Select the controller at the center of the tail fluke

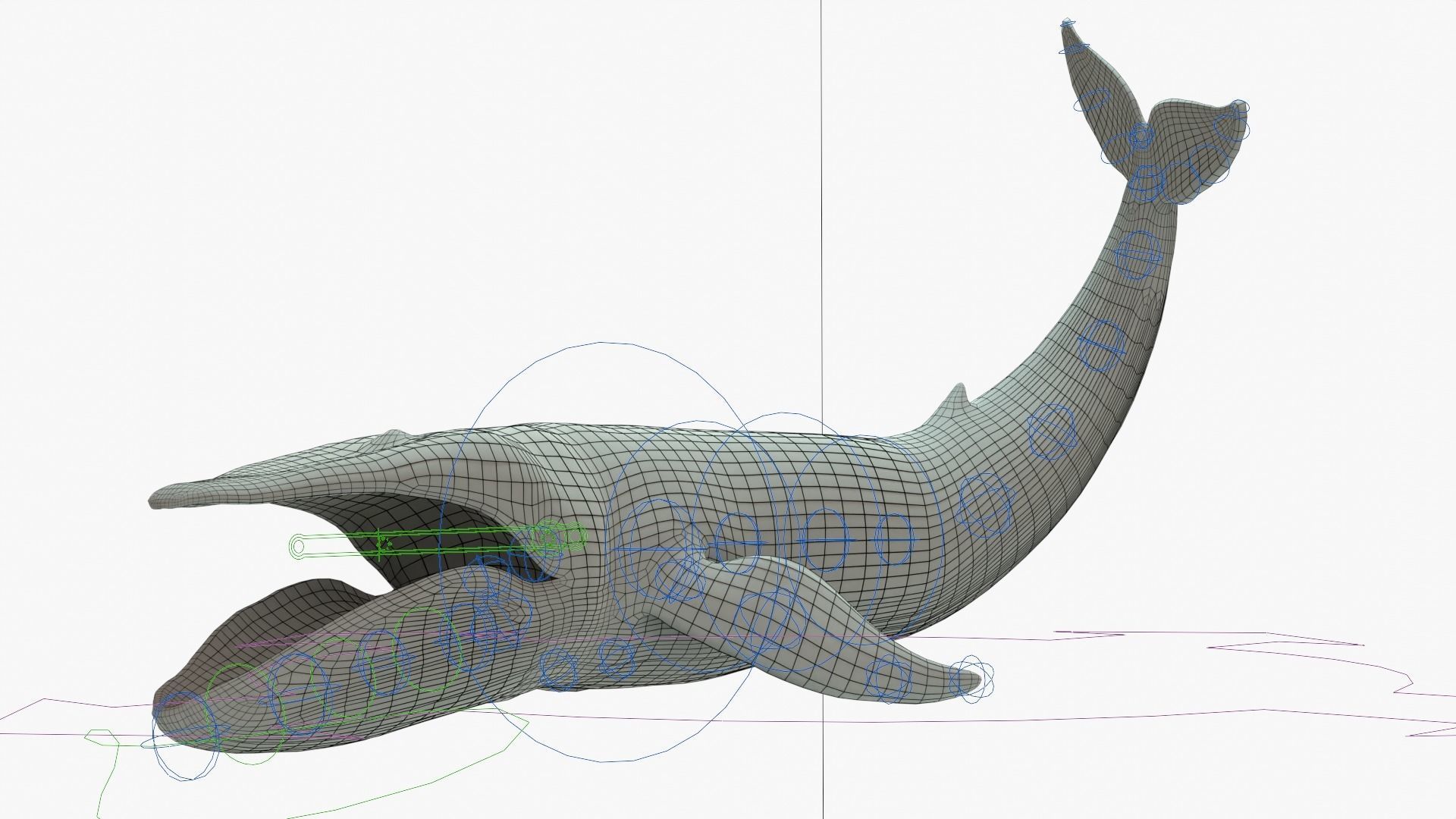(1141, 136)
